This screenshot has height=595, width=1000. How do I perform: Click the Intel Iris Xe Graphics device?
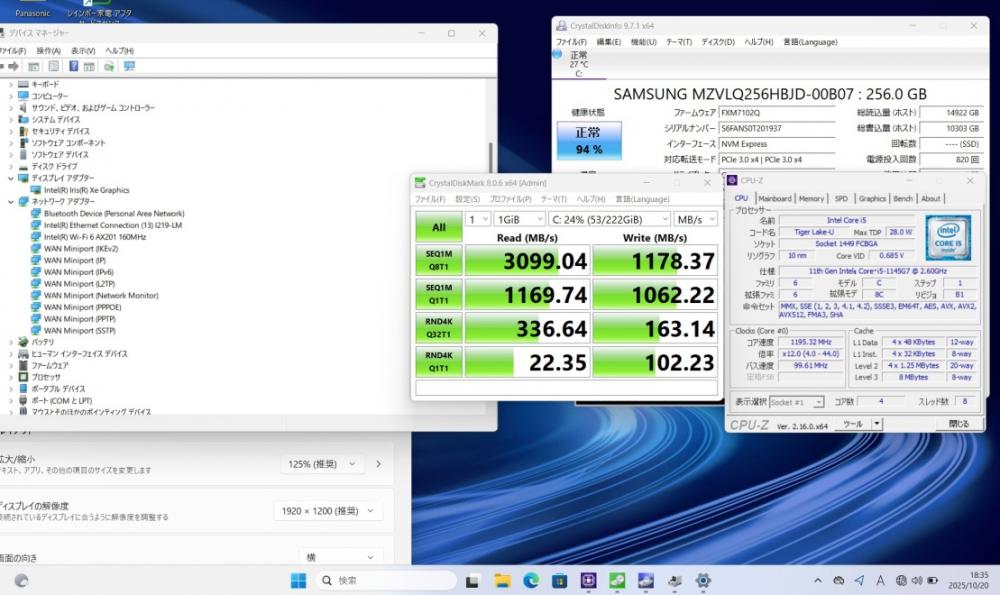point(86,190)
